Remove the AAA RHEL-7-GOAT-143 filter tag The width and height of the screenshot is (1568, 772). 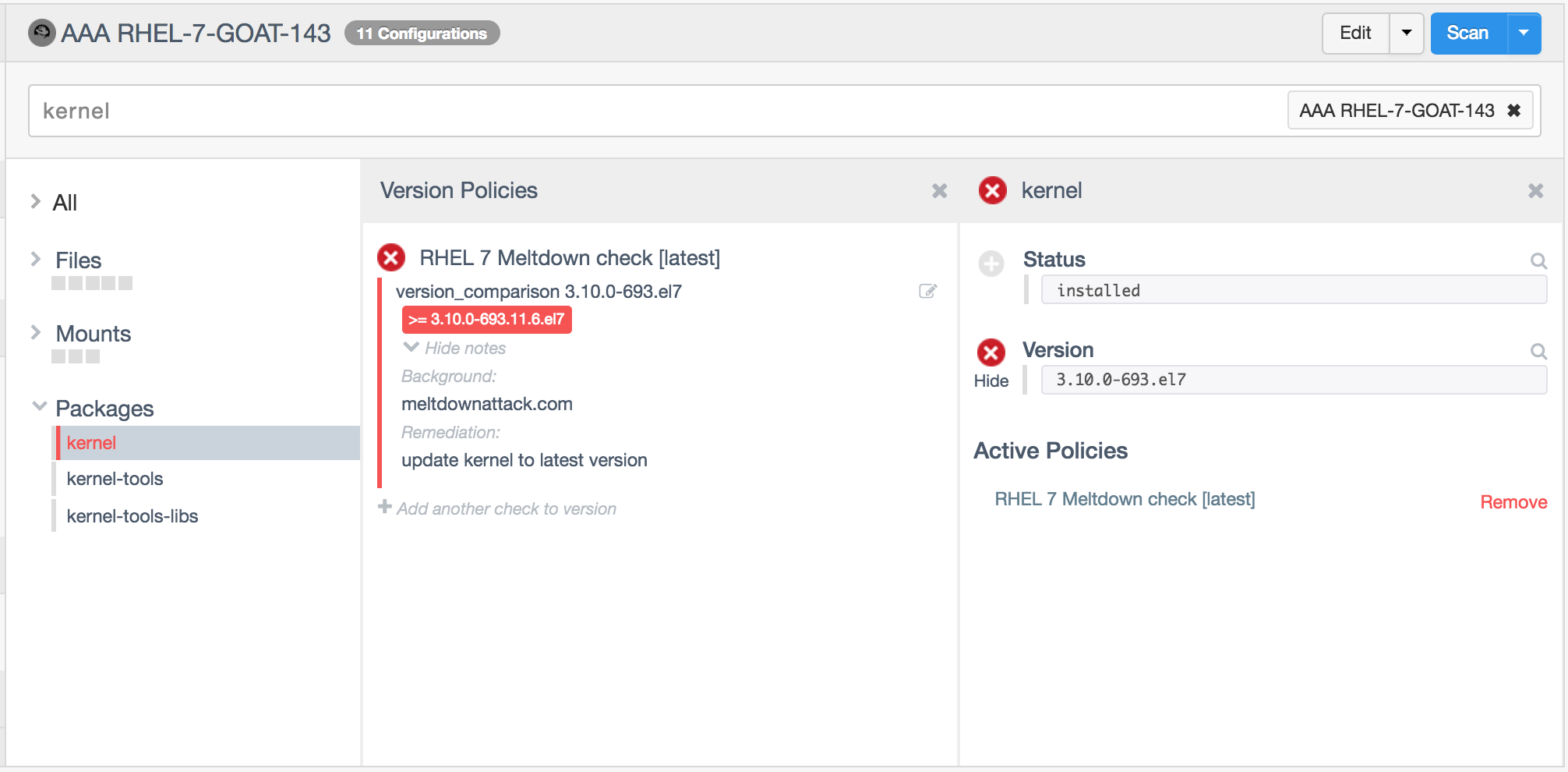[x=1513, y=111]
